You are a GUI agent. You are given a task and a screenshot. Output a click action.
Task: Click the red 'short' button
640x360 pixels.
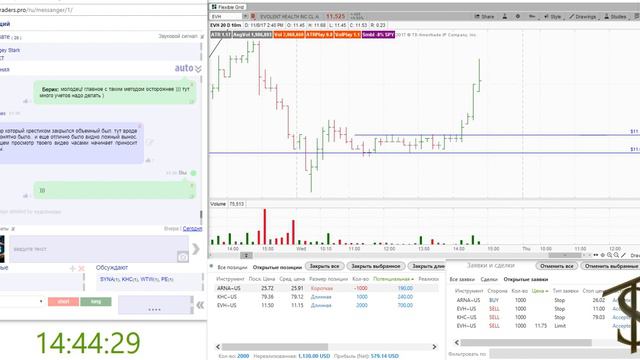(63, 302)
